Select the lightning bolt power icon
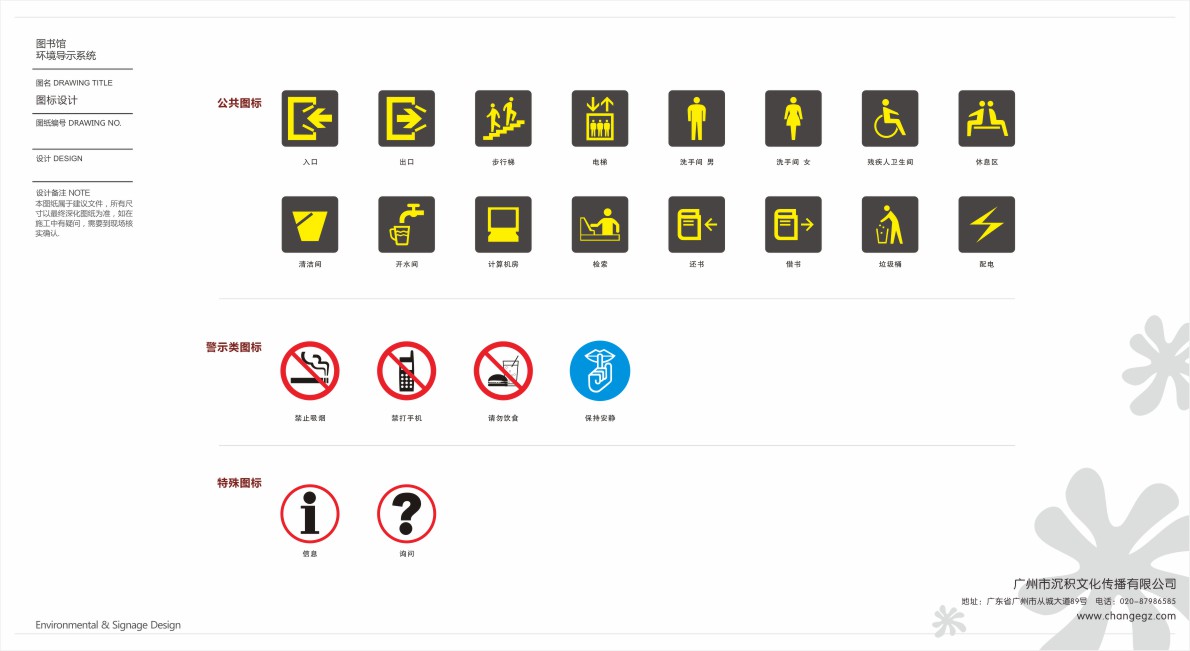Screen dimensions: 1190x651 coord(987,225)
